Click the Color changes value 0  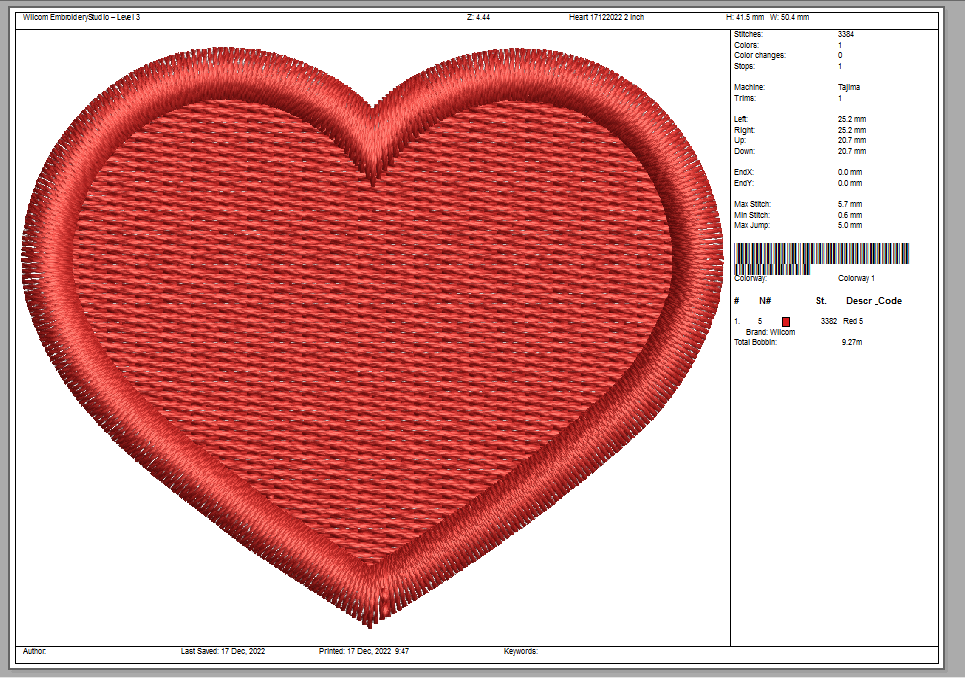coord(840,55)
